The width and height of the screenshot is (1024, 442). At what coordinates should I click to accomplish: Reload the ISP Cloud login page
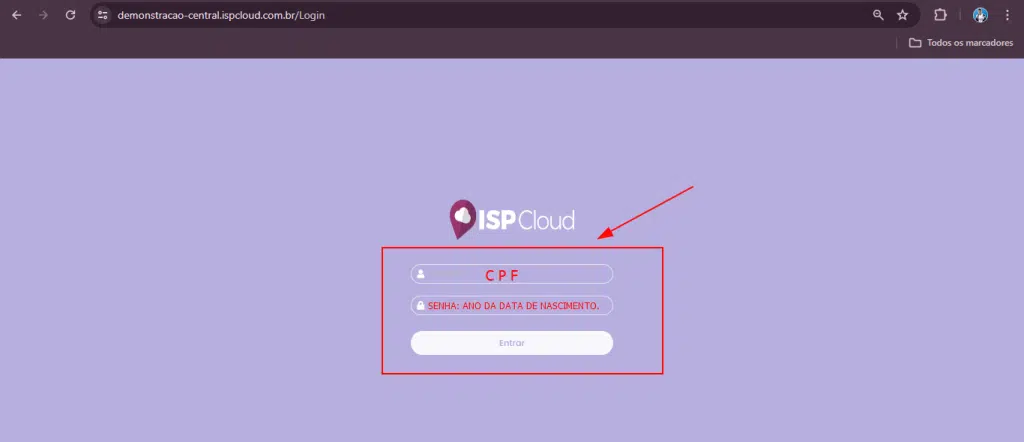[71, 15]
